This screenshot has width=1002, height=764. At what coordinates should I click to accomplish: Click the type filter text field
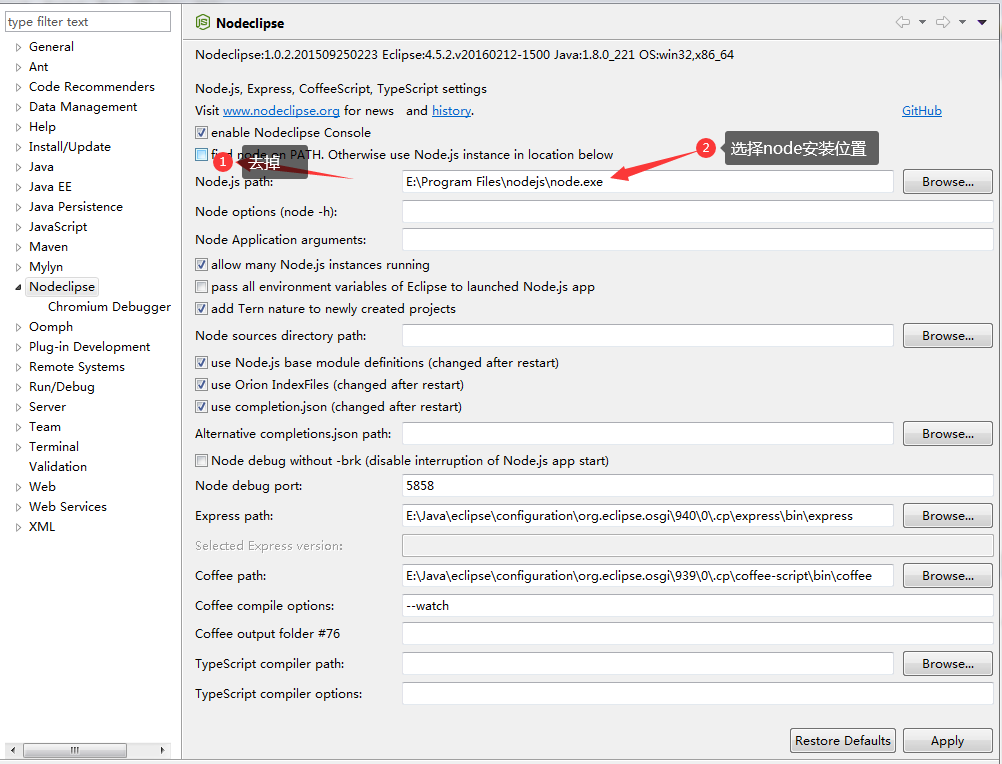pyautogui.click(x=88, y=22)
